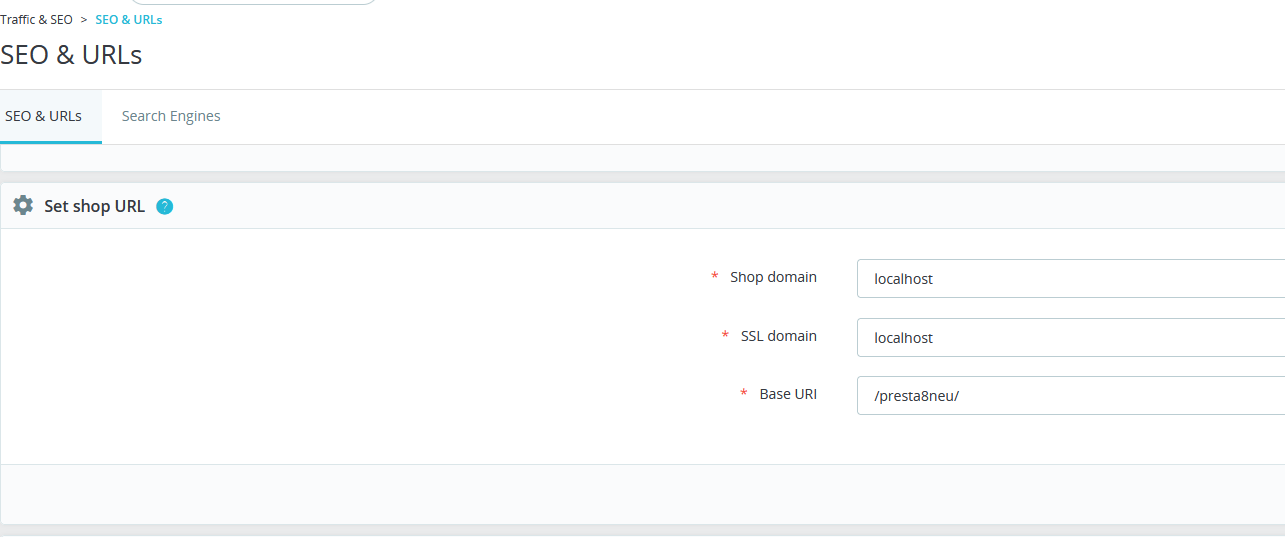Screen dimensions: 1285x537
Task: Click the breadcrumb separator arrow
Action: (x=84, y=20)
